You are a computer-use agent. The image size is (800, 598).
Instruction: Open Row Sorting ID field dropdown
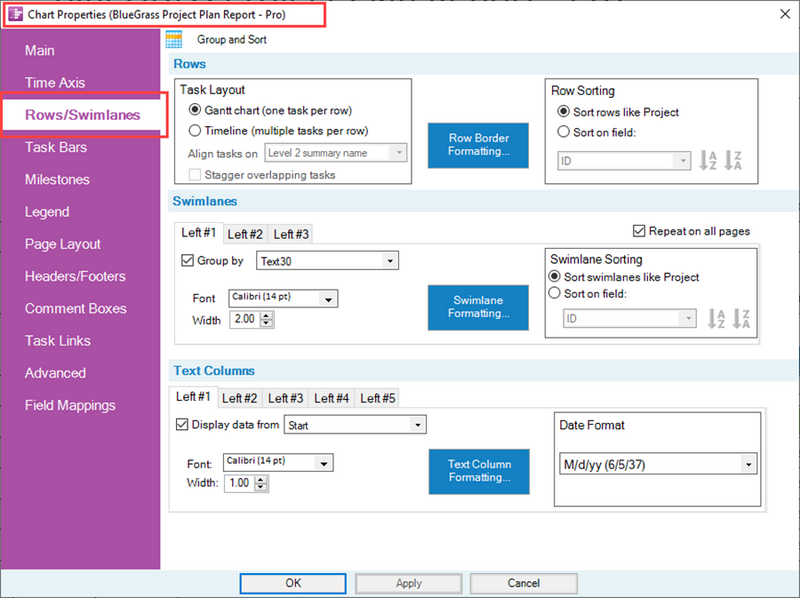tap(624, 161)
